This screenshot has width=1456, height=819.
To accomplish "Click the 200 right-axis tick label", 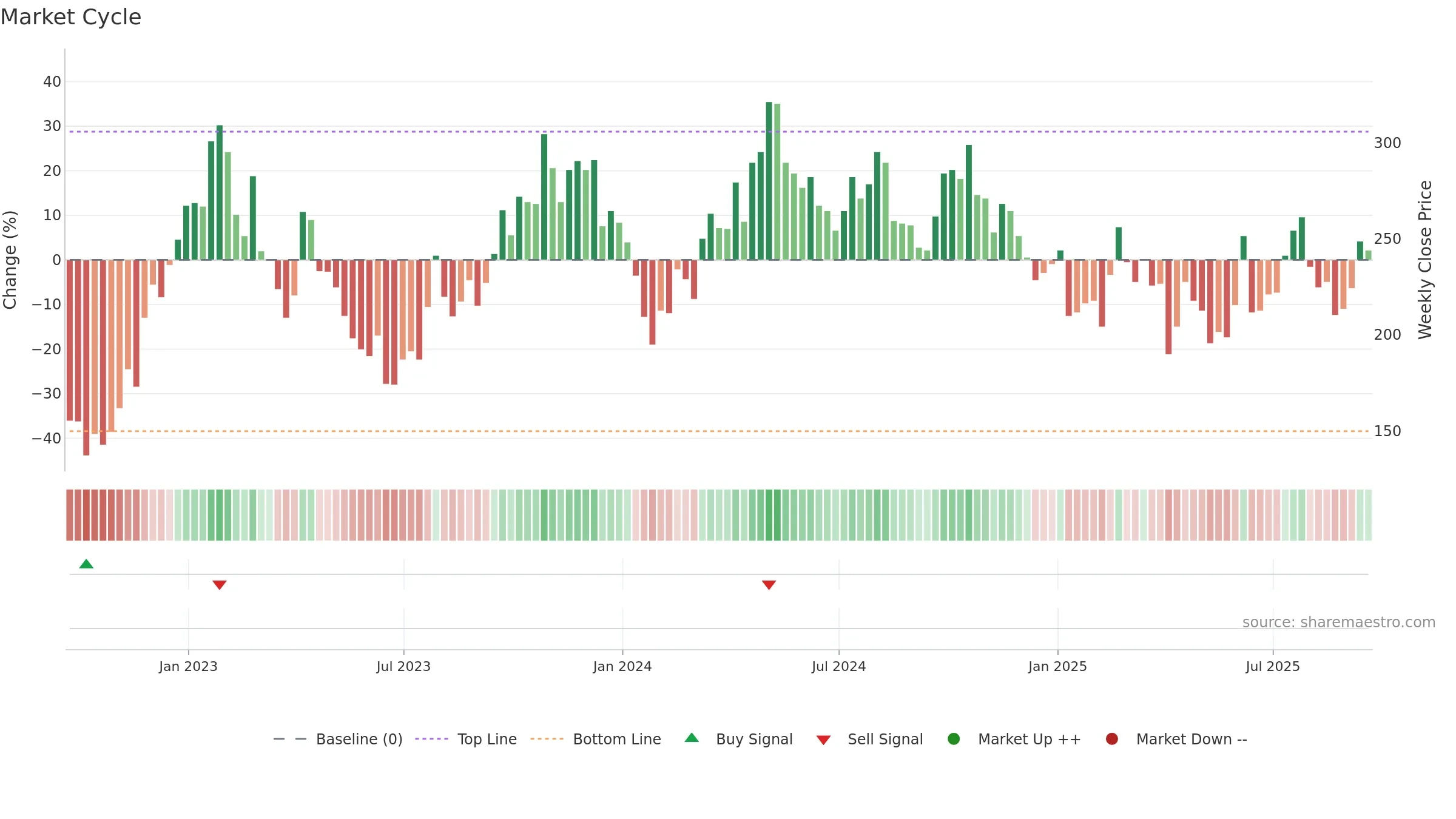I will click(1387, 334).
